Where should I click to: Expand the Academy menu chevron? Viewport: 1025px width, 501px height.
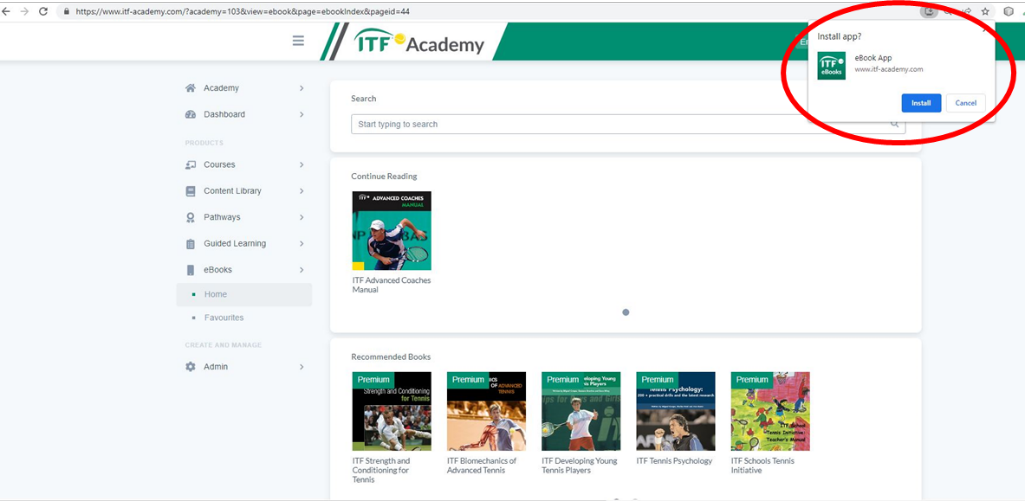301,88
